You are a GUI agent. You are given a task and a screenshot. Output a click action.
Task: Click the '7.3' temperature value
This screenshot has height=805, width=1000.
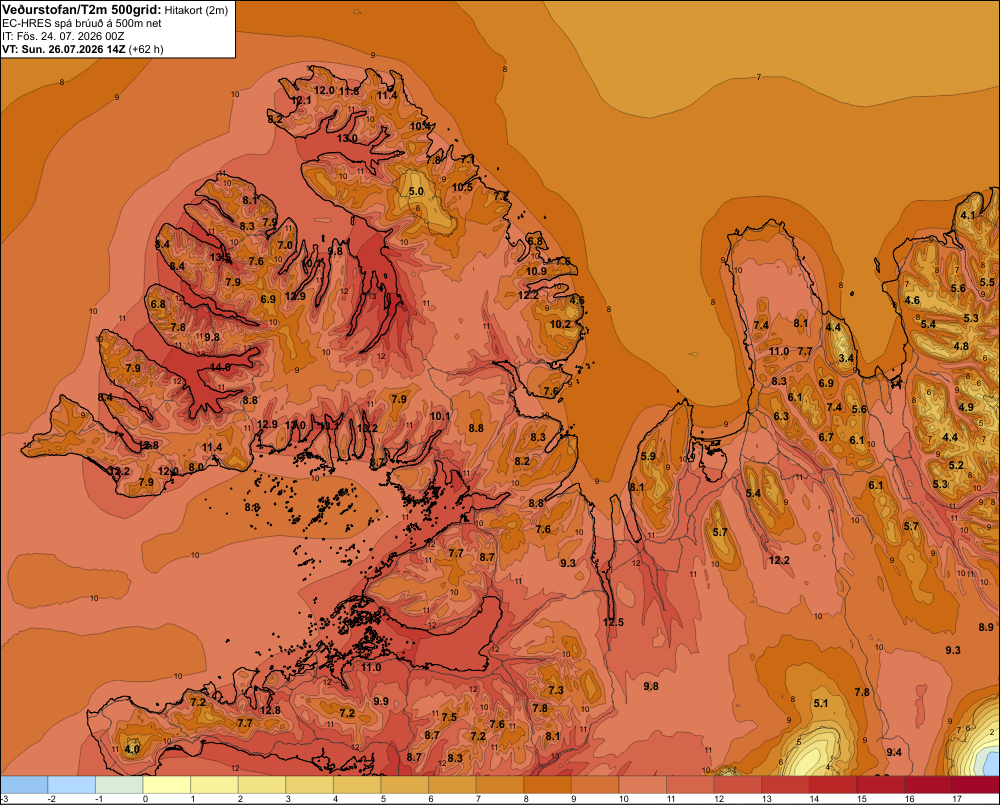pyautogui.click(x=556, y=690)
